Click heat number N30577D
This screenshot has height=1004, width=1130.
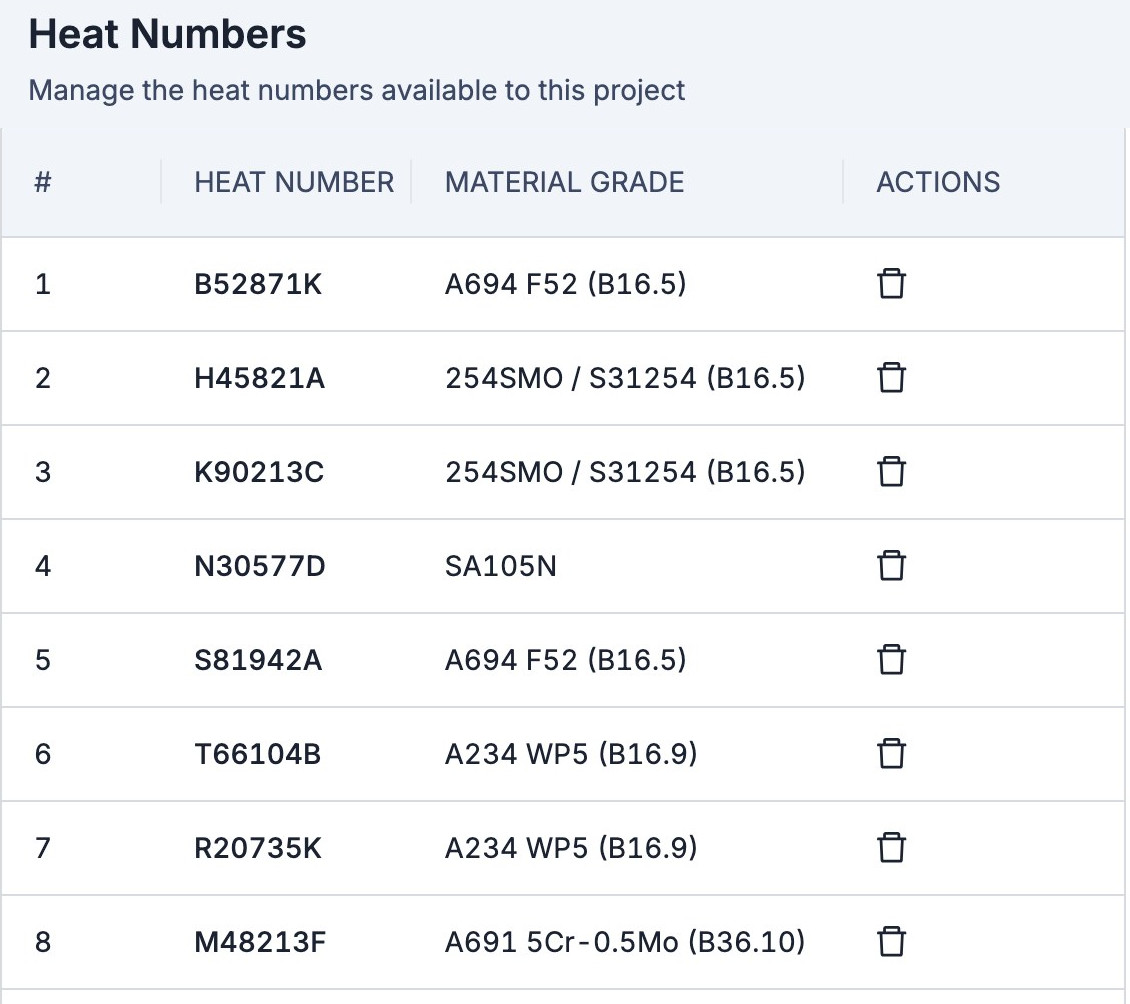tap(259, 566)
